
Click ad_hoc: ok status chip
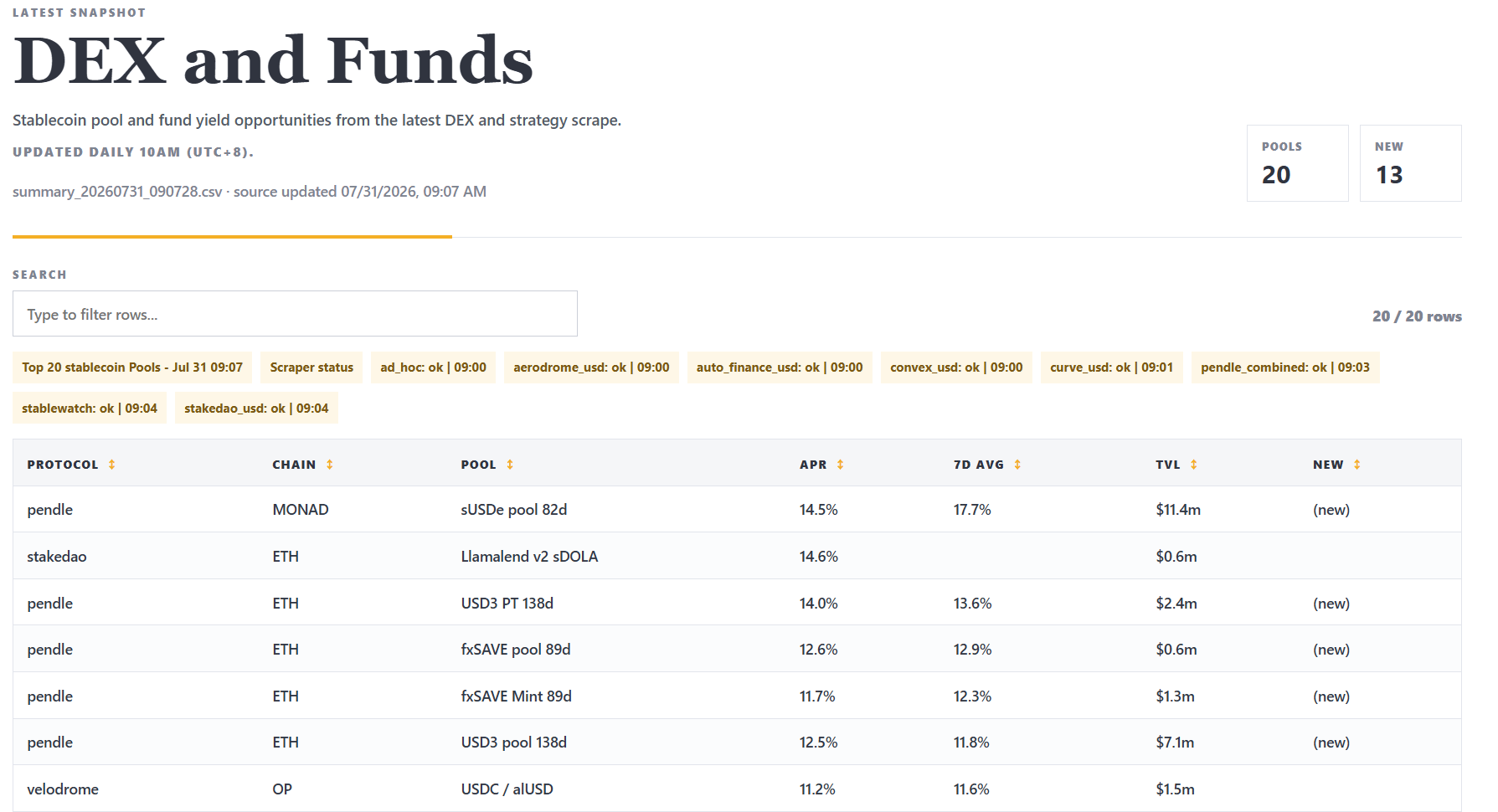[433, 367]
